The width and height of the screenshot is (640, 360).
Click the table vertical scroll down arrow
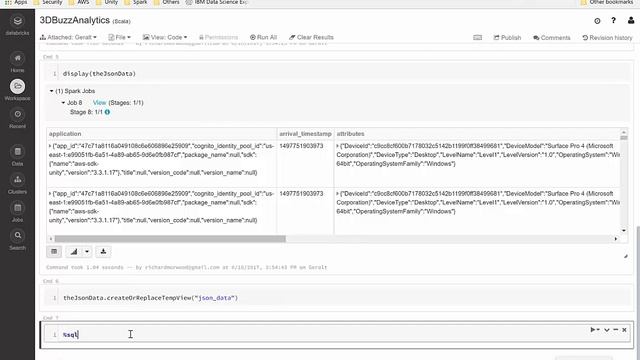tap(624, 231)
